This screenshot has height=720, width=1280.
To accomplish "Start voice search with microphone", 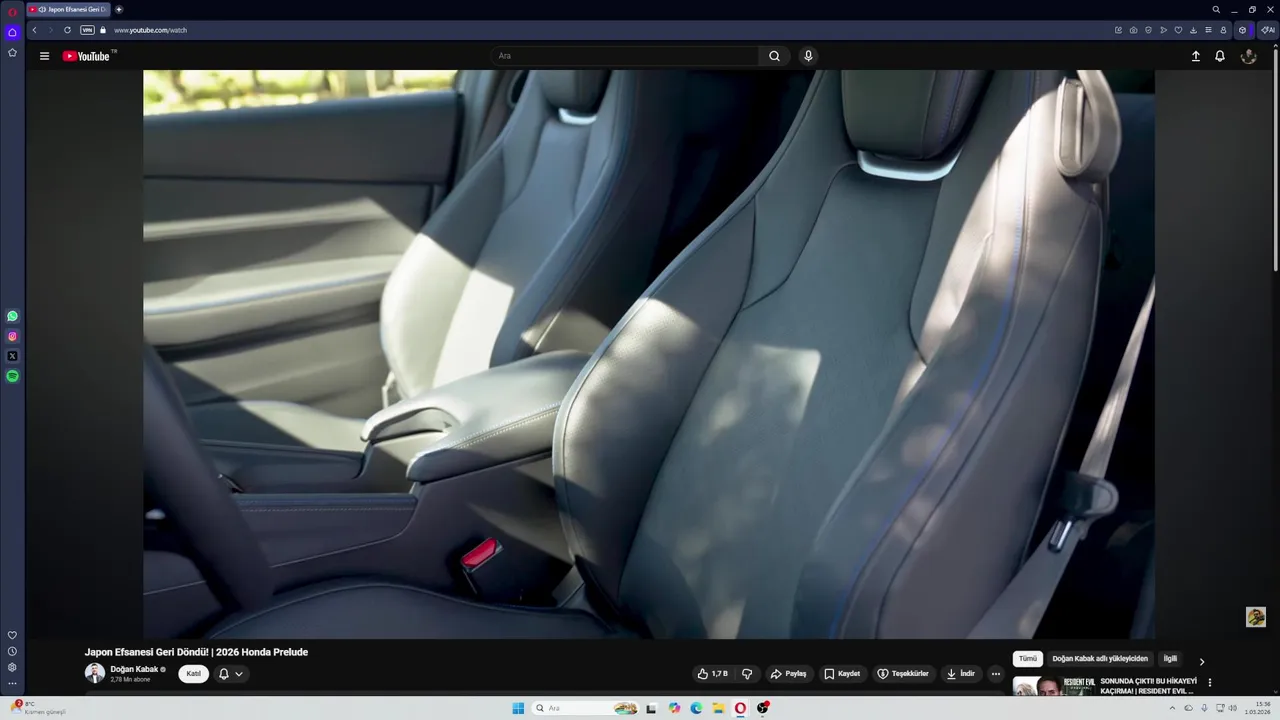I will click(808, 56).
